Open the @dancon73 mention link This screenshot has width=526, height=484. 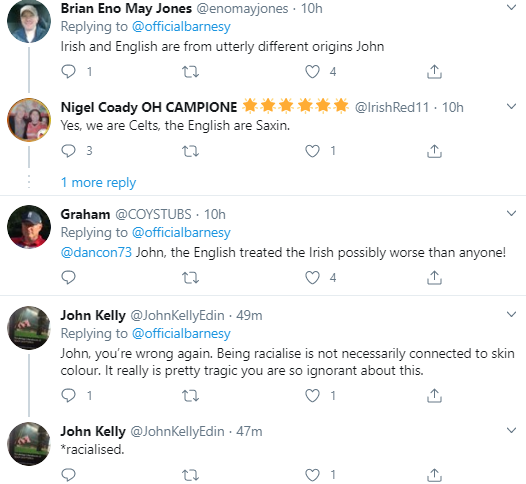(x=96, y=252)
